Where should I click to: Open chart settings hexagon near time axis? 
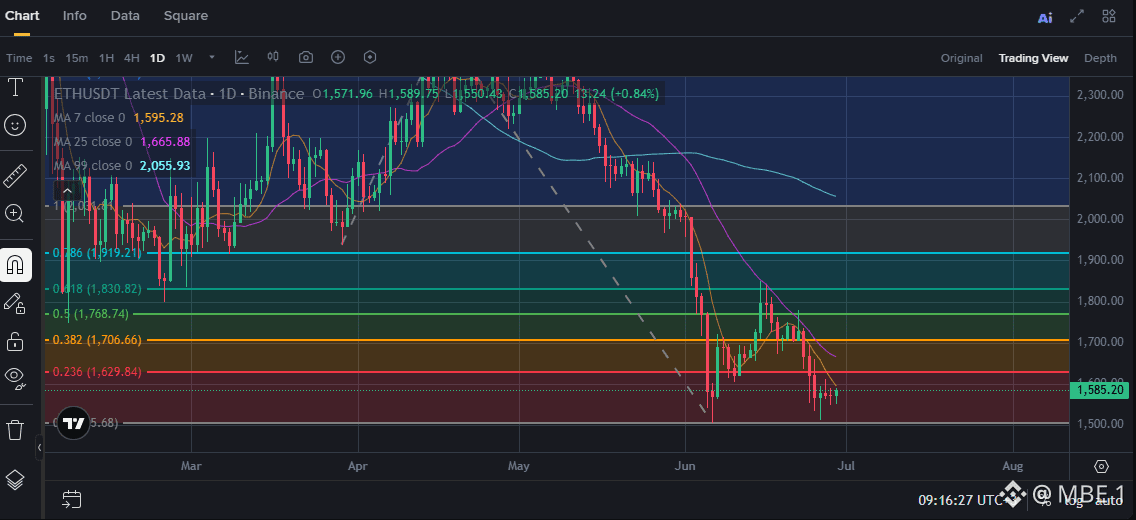(1102, 466)
